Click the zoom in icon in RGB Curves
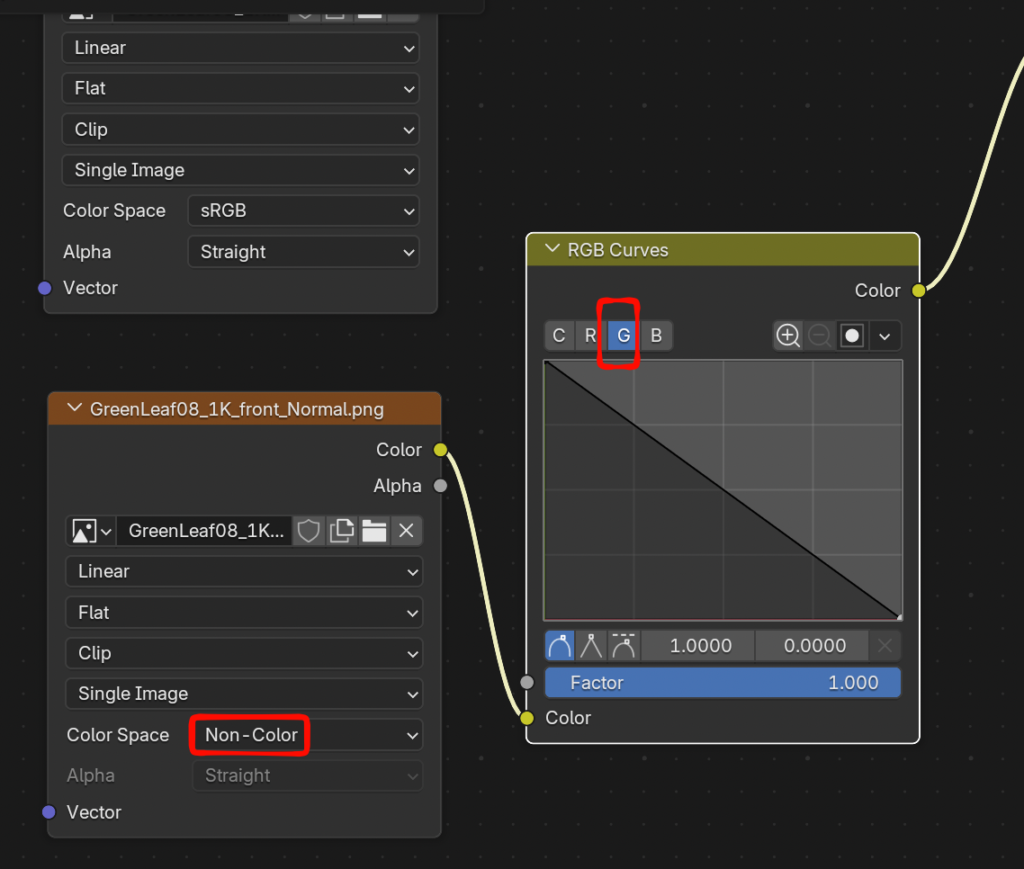The height and width of the screenshot is (869, 1024). 788,336
